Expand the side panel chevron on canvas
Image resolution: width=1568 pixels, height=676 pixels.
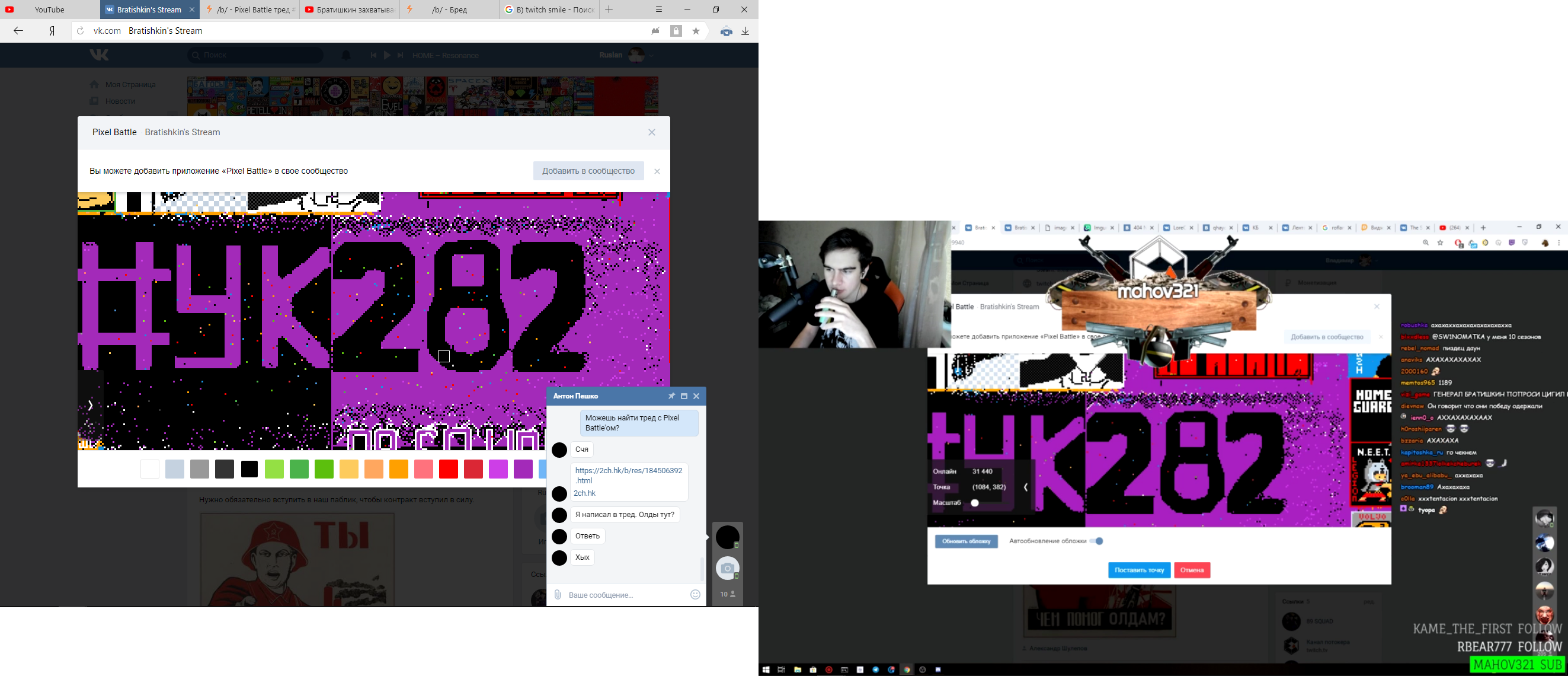90,405
